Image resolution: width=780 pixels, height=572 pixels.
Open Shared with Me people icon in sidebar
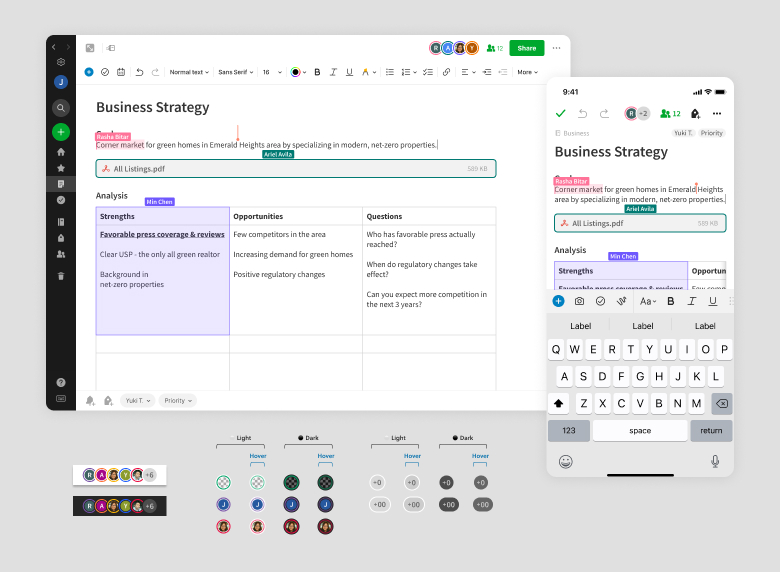pyautogui.click(x=61, y=254)
